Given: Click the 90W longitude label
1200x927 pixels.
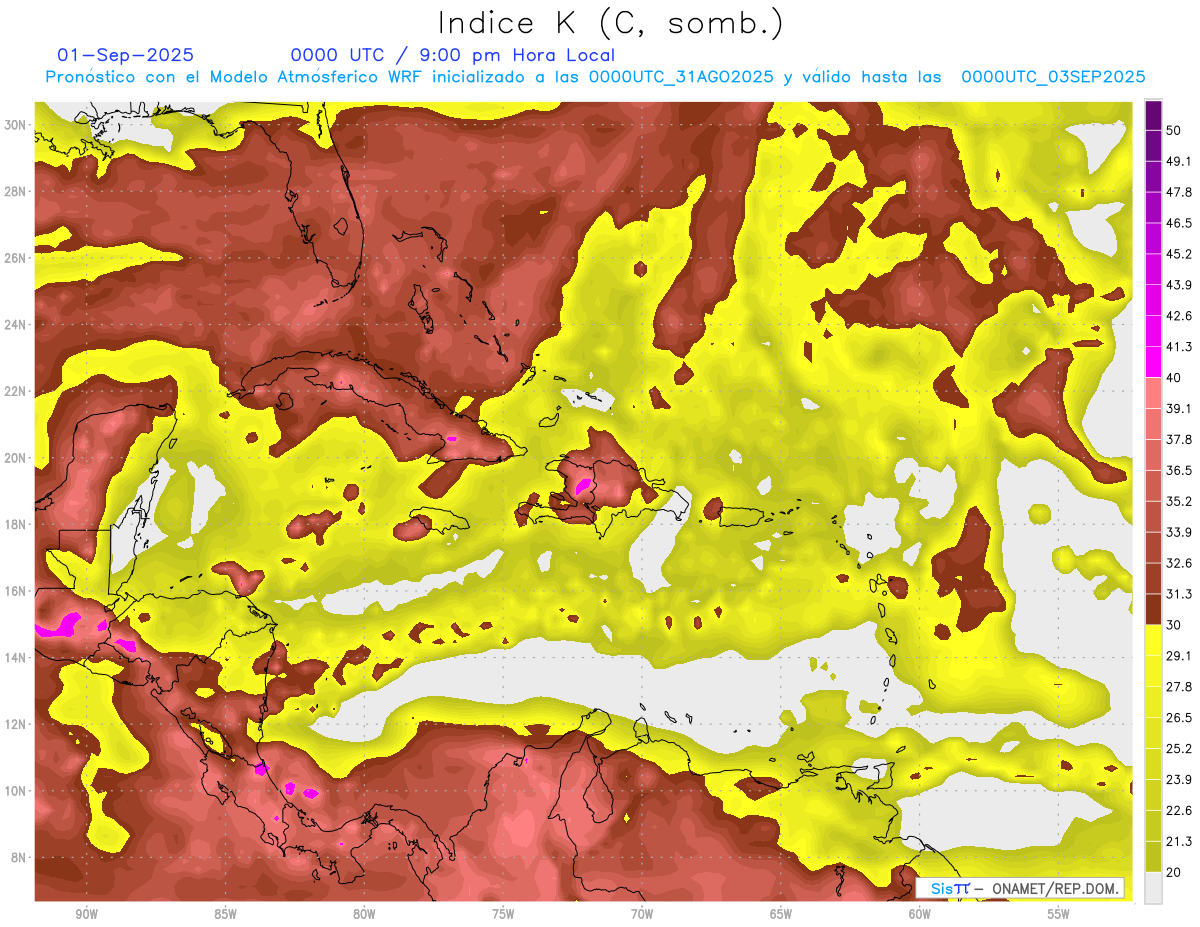Looking at the screenshot, I should pyautogui.click(x=86, y=915).
